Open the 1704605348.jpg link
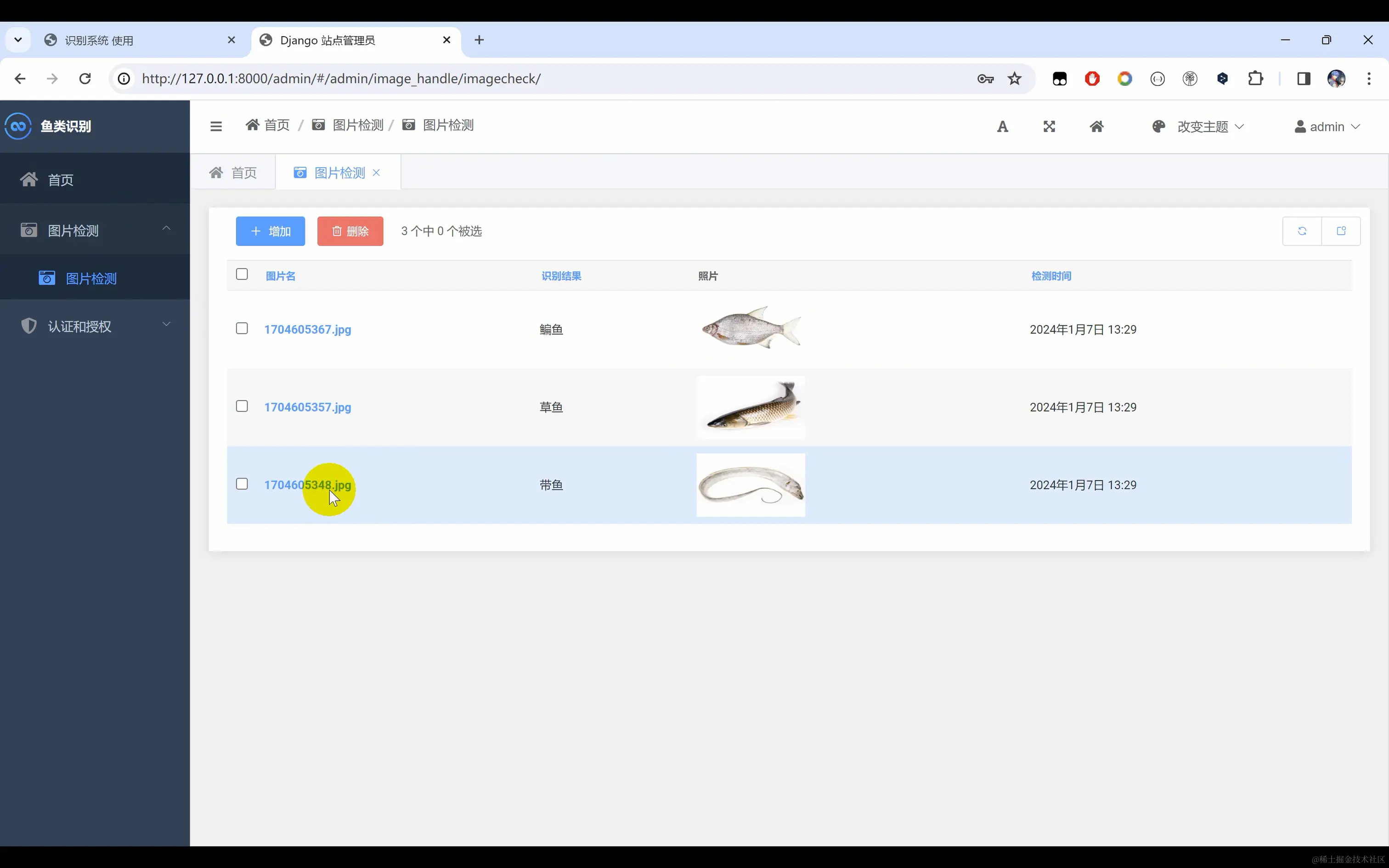 coord(308,485)
